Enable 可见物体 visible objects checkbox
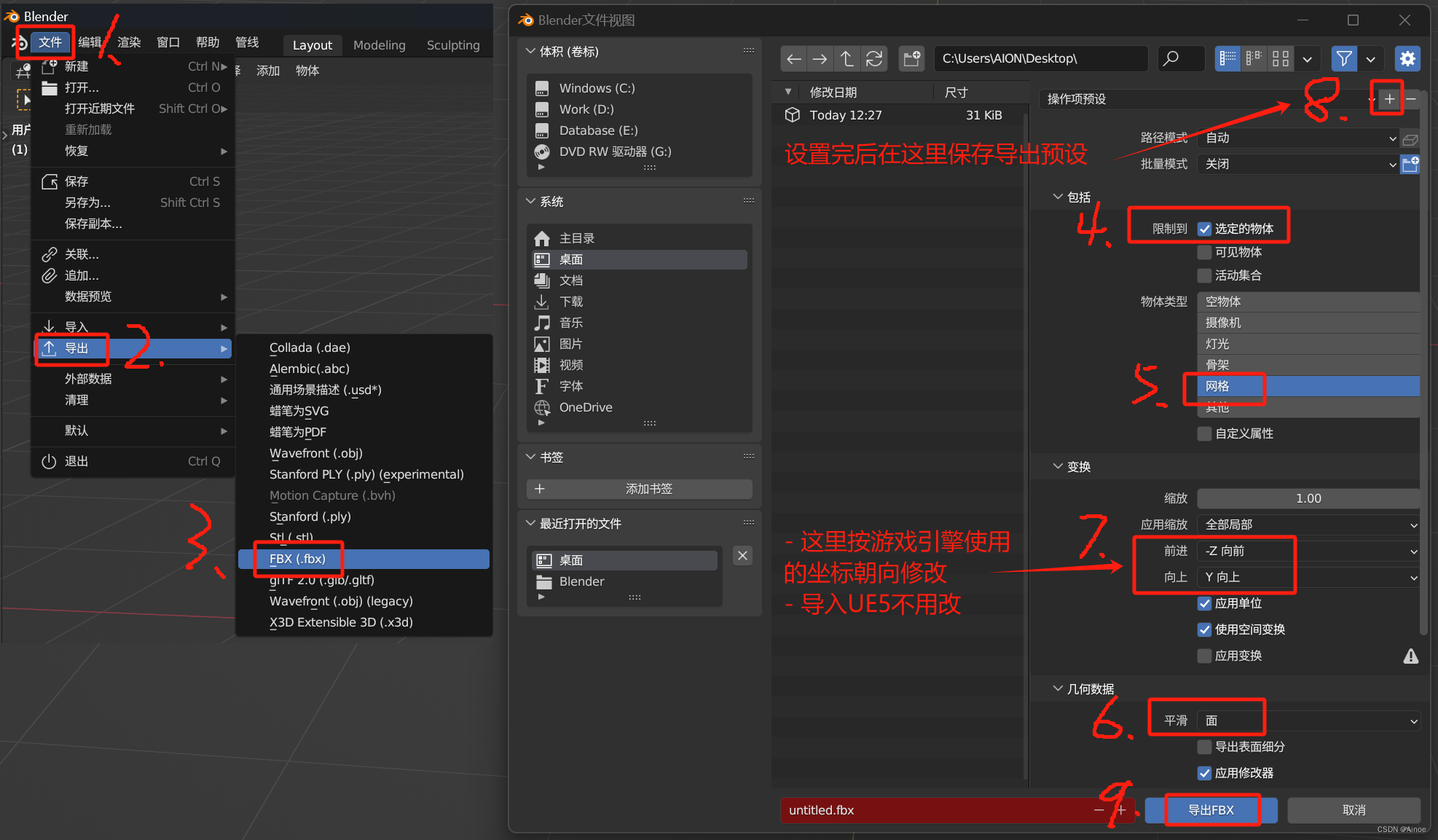 click(1204, 252)
